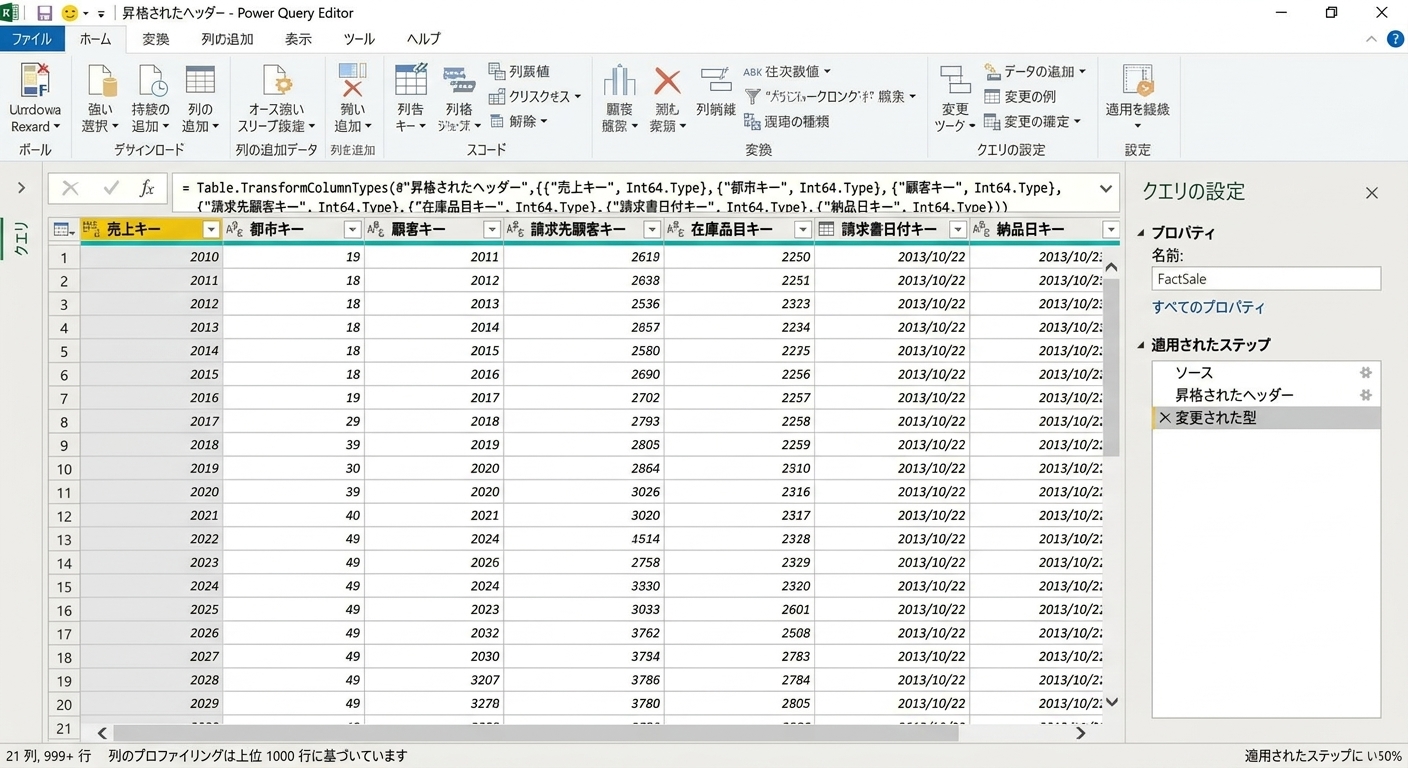1408x768 pixels.
Task: Open the quick access toolbar customize arrow
Action: tap(101, 14)
